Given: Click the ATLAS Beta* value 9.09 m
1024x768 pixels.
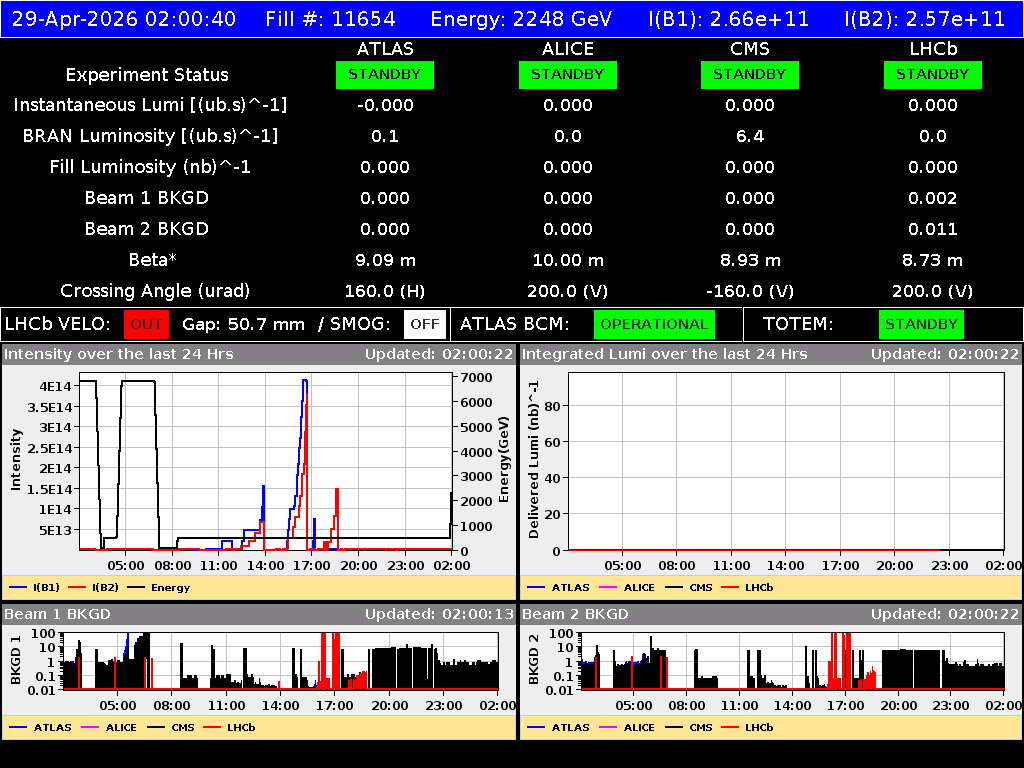Looking at the screenshot, I should click(x=385, y=261).
